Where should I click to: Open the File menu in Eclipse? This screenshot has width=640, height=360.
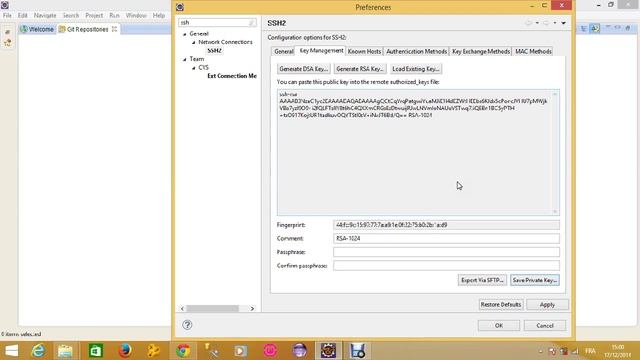click(x=7, y=16)
